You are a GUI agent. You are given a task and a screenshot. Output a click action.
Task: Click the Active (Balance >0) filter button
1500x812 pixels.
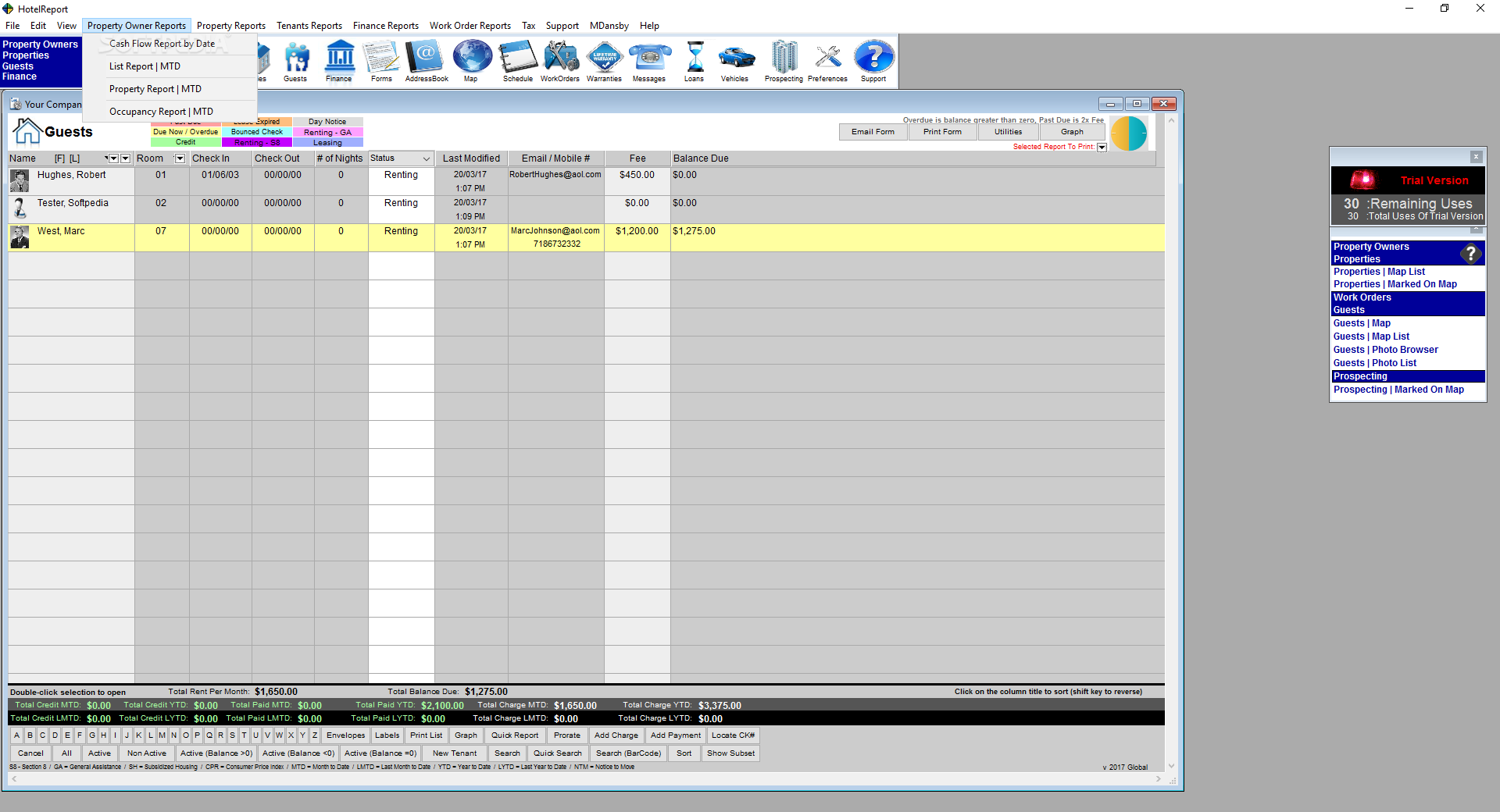coord(216,753)
